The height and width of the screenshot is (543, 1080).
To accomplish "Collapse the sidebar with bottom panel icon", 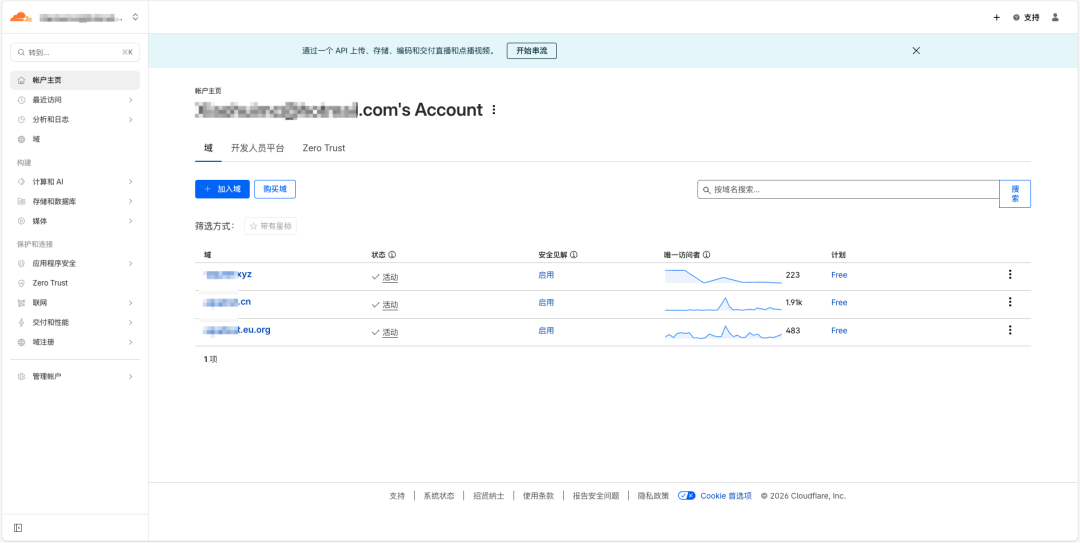I will 18,528.
